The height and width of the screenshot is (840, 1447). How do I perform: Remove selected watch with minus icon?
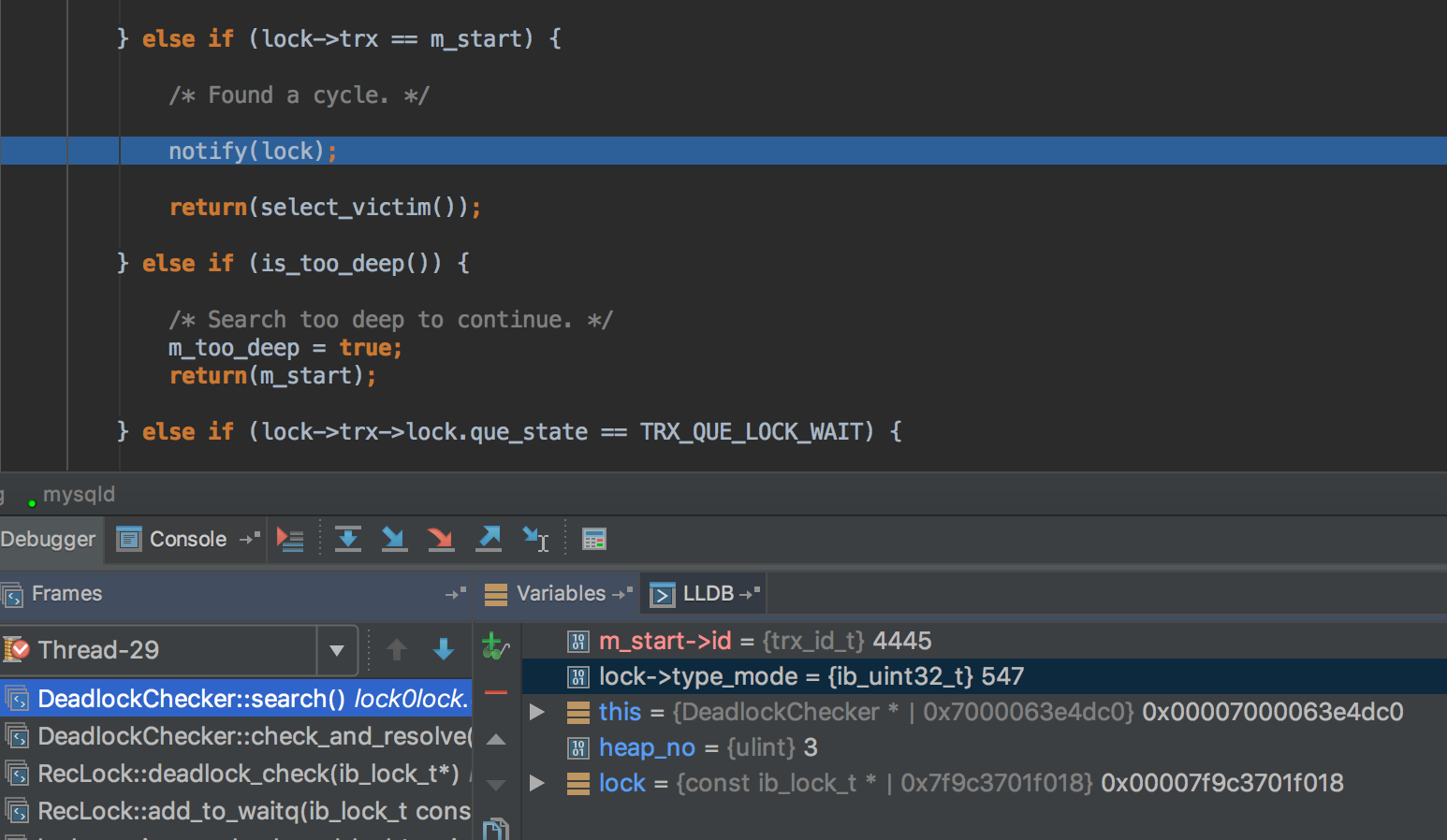(x=496, y=692)
